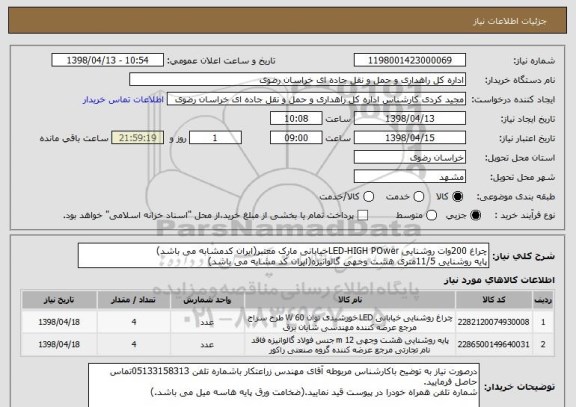Choose the متوسط purchase process option
The height and width of the screenshot is (407, 576).
coord(431,215)
